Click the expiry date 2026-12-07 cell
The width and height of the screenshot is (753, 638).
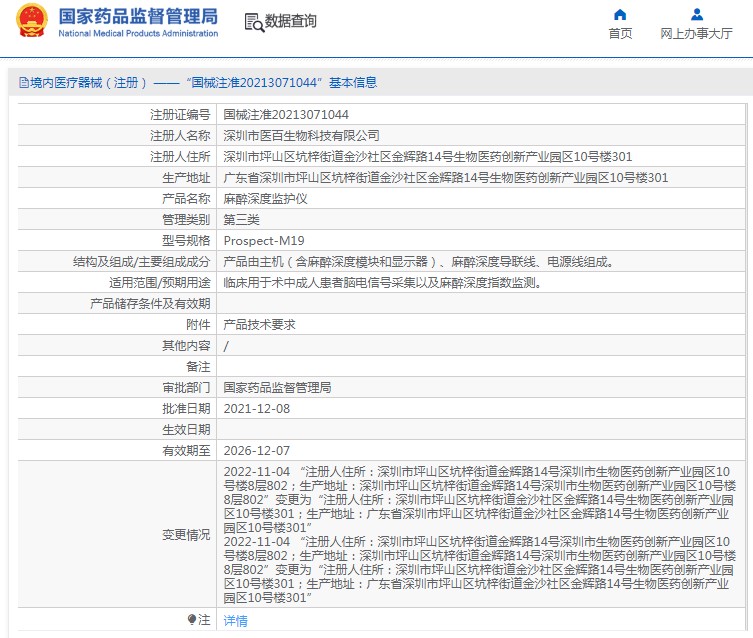click(256, 451)
